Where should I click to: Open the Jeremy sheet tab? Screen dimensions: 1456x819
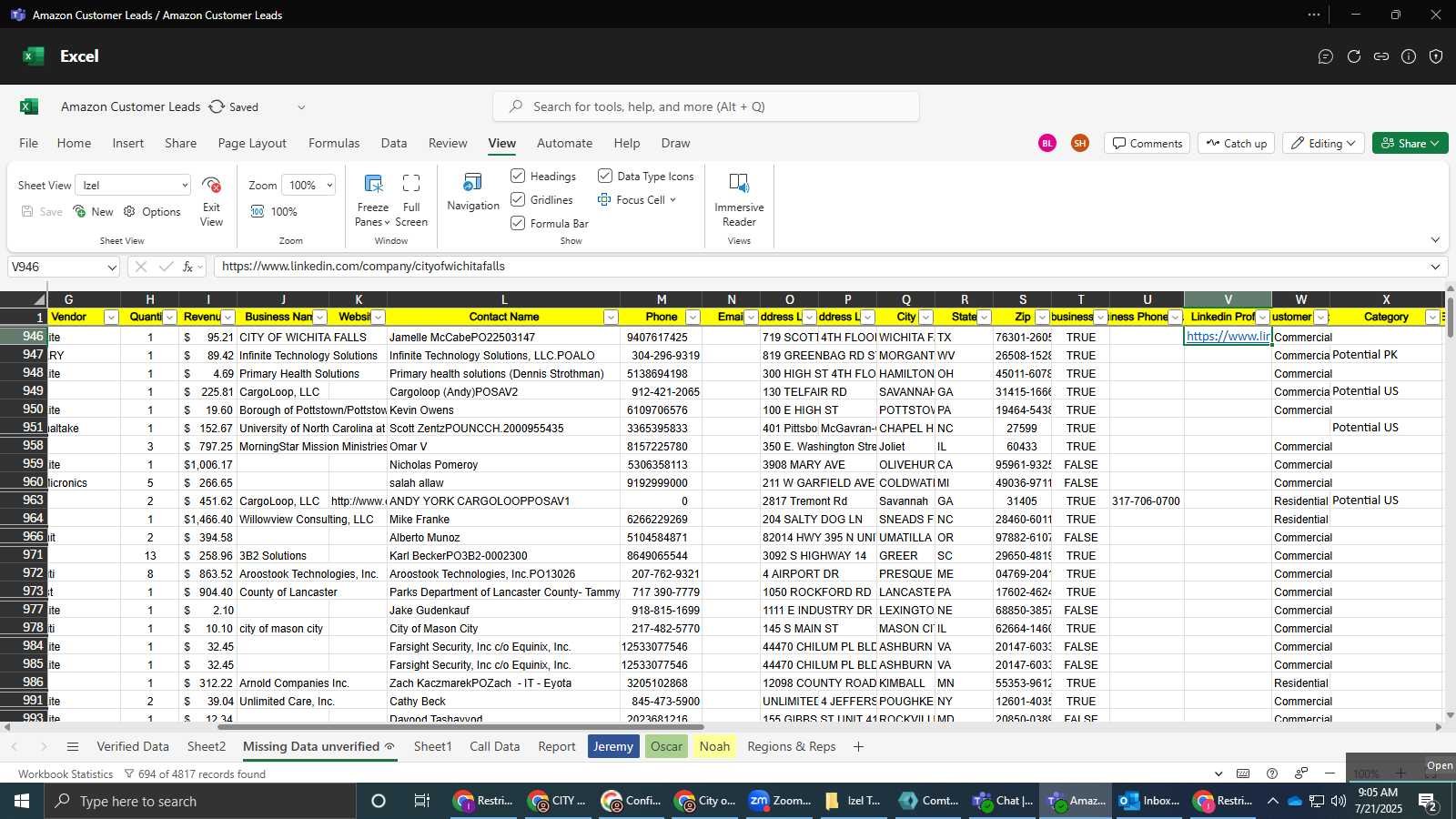(x=613, y=746)
